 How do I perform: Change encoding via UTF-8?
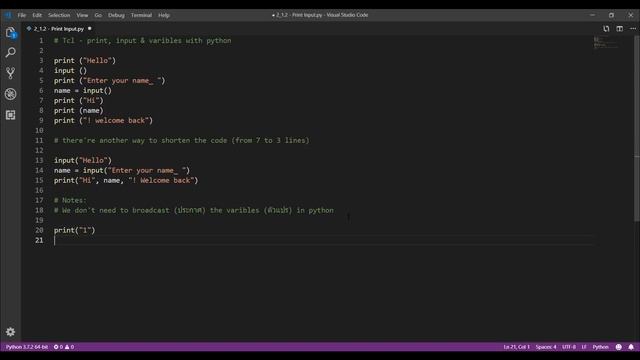pos(569,347)
